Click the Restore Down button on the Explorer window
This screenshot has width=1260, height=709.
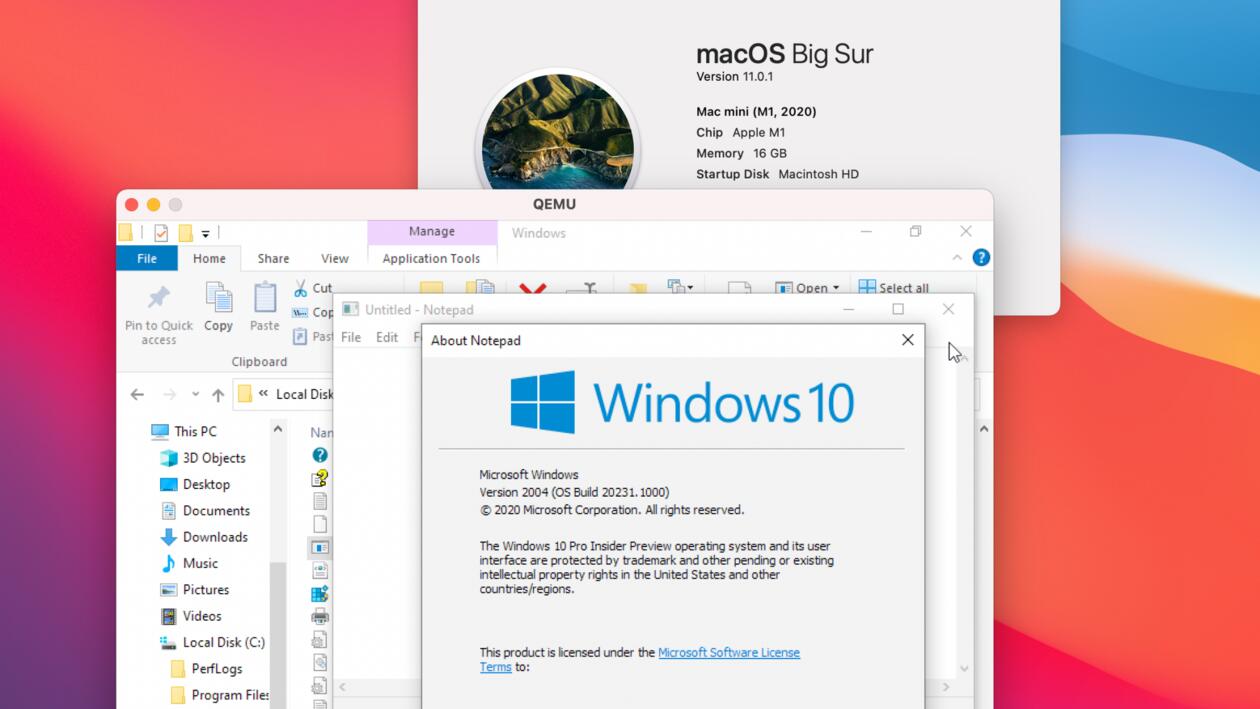915,232
